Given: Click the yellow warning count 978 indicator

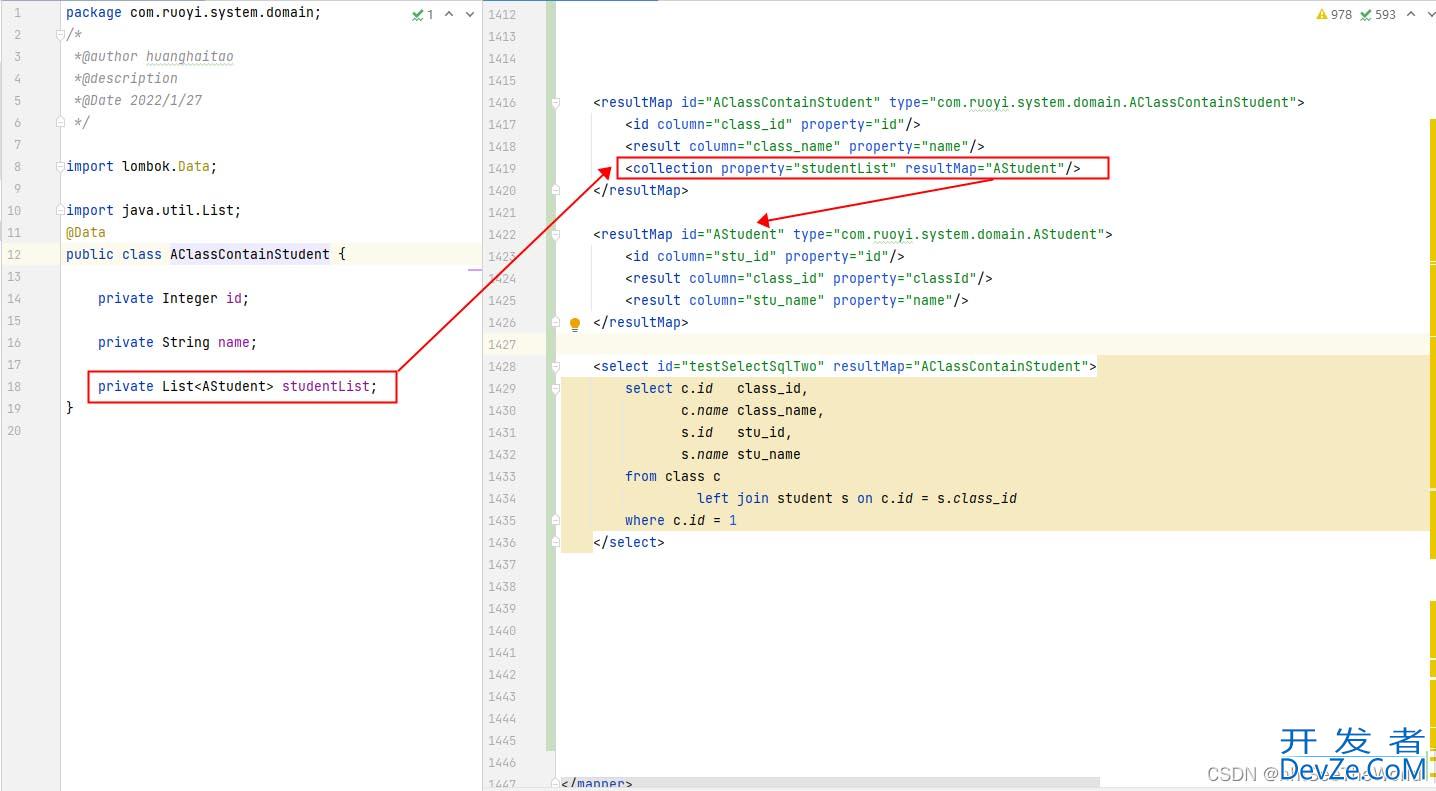Looking at the screenshot, I should click(1334, 14).
